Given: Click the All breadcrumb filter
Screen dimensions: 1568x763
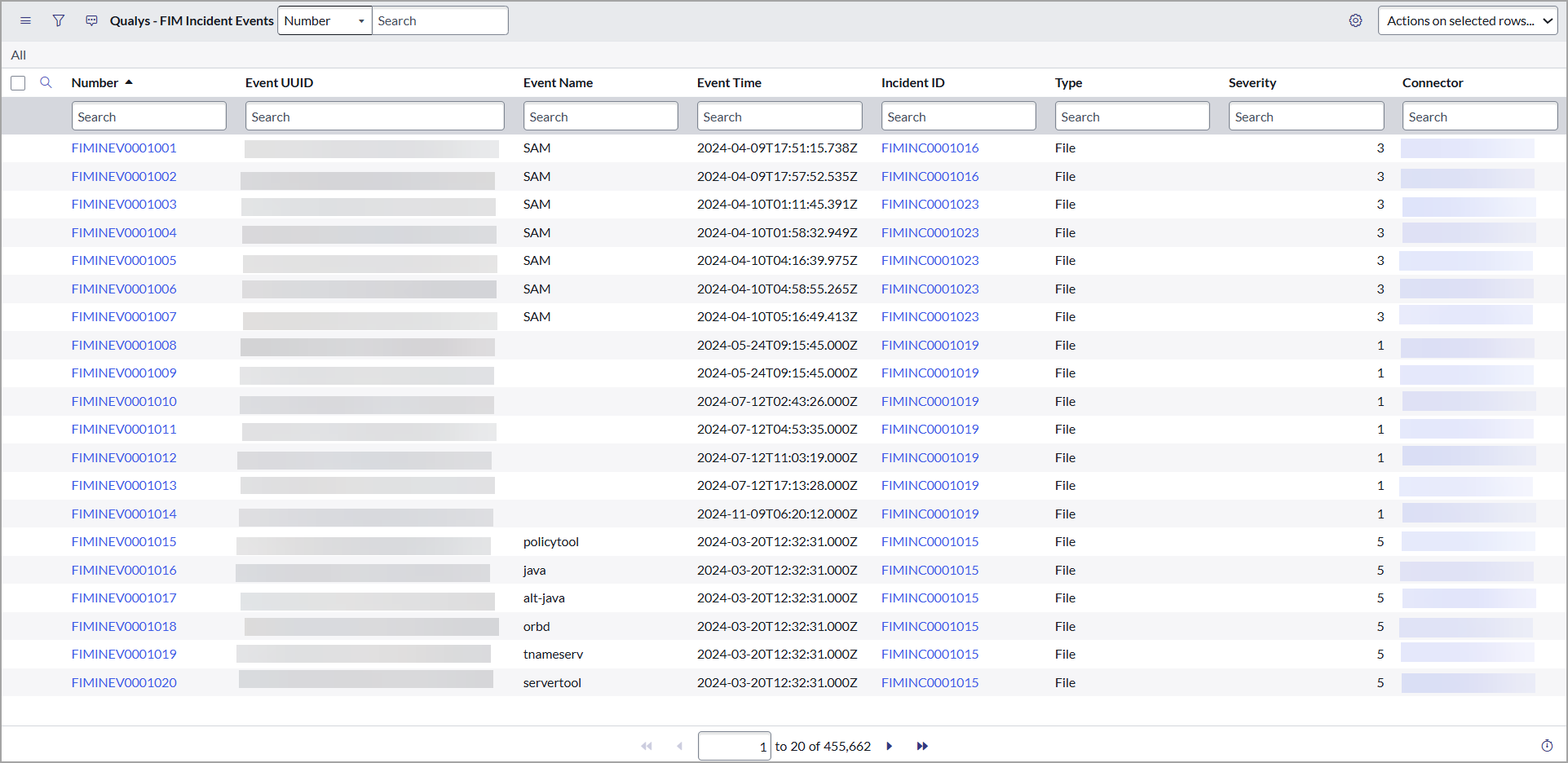Looking at the screenshot, I should (19, 55).
